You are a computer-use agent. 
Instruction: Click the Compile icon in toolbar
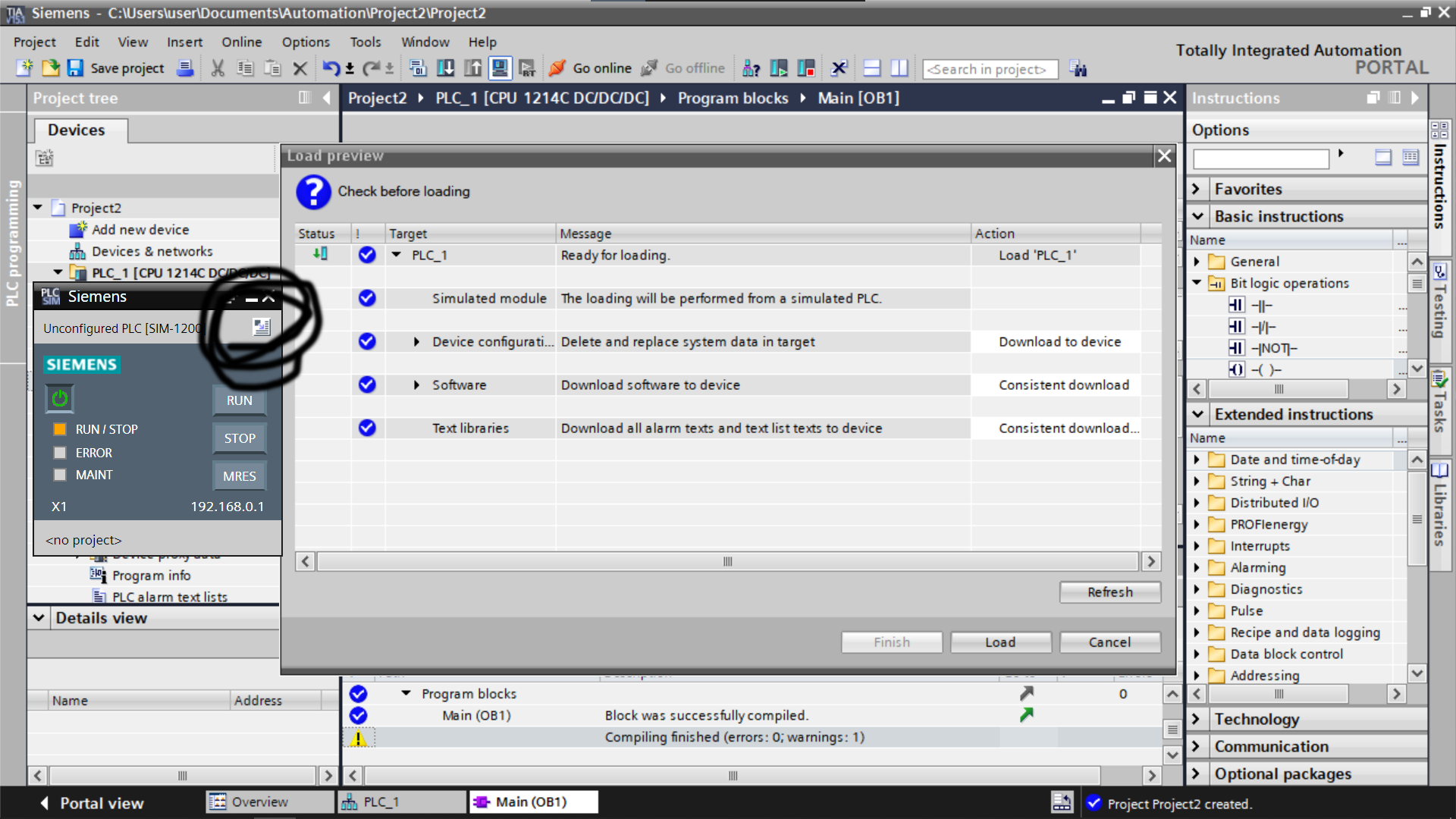pos(418,68)
